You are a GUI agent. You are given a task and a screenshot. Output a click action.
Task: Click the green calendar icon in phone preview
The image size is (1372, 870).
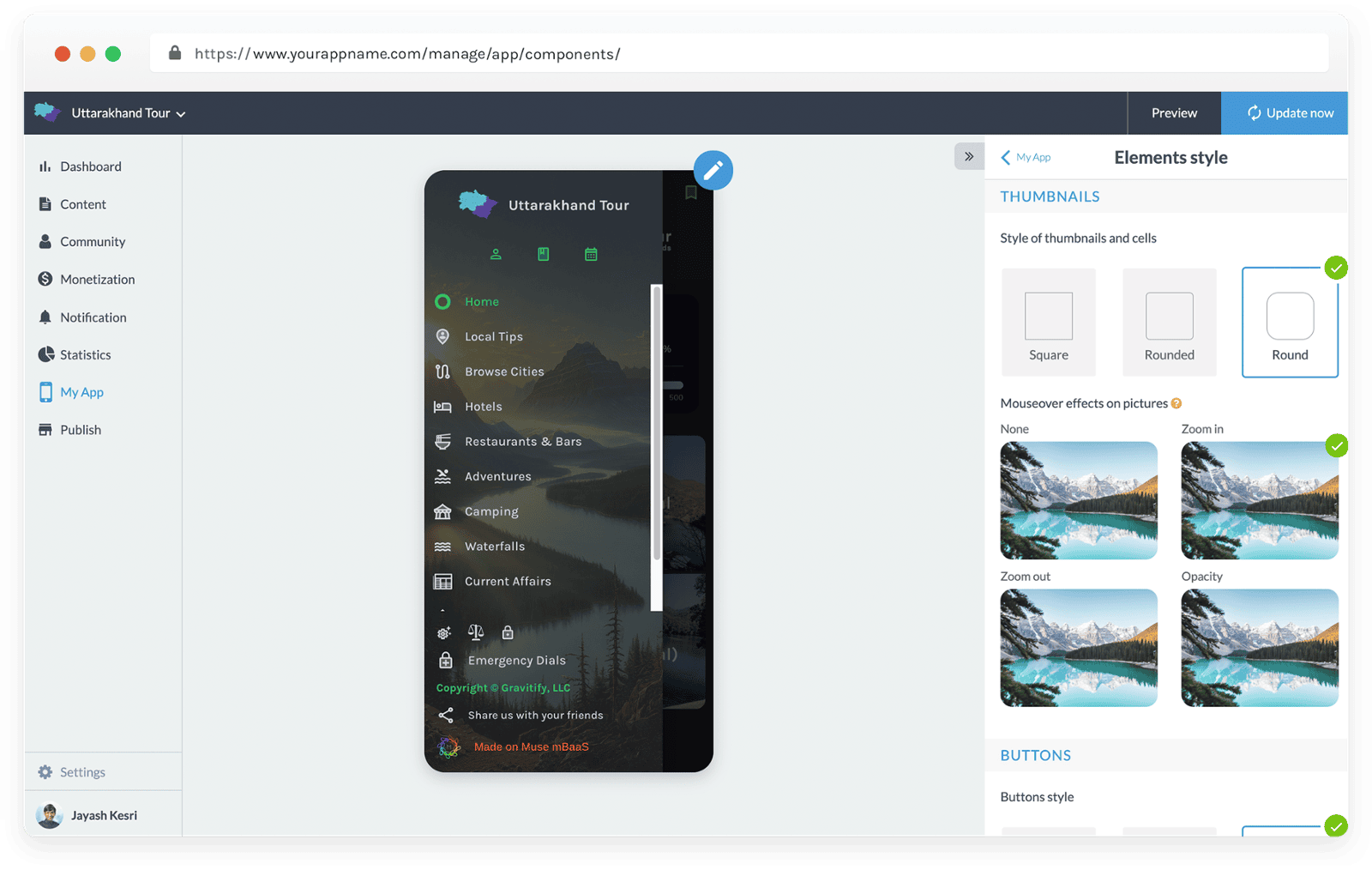click(591, 254)
